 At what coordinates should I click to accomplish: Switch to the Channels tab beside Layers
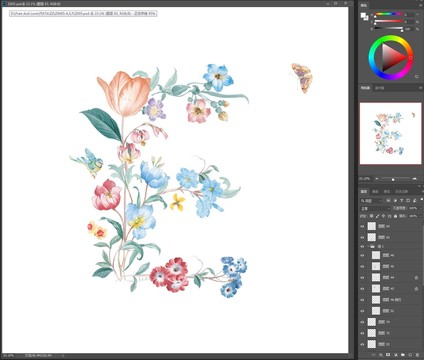click(x=375, y=192)
